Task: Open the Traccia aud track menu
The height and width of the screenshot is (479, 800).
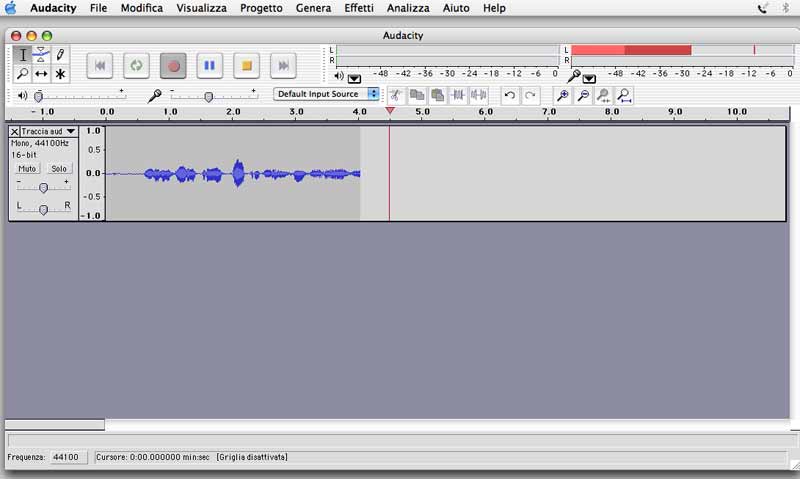Action: (x=49, y=131)
